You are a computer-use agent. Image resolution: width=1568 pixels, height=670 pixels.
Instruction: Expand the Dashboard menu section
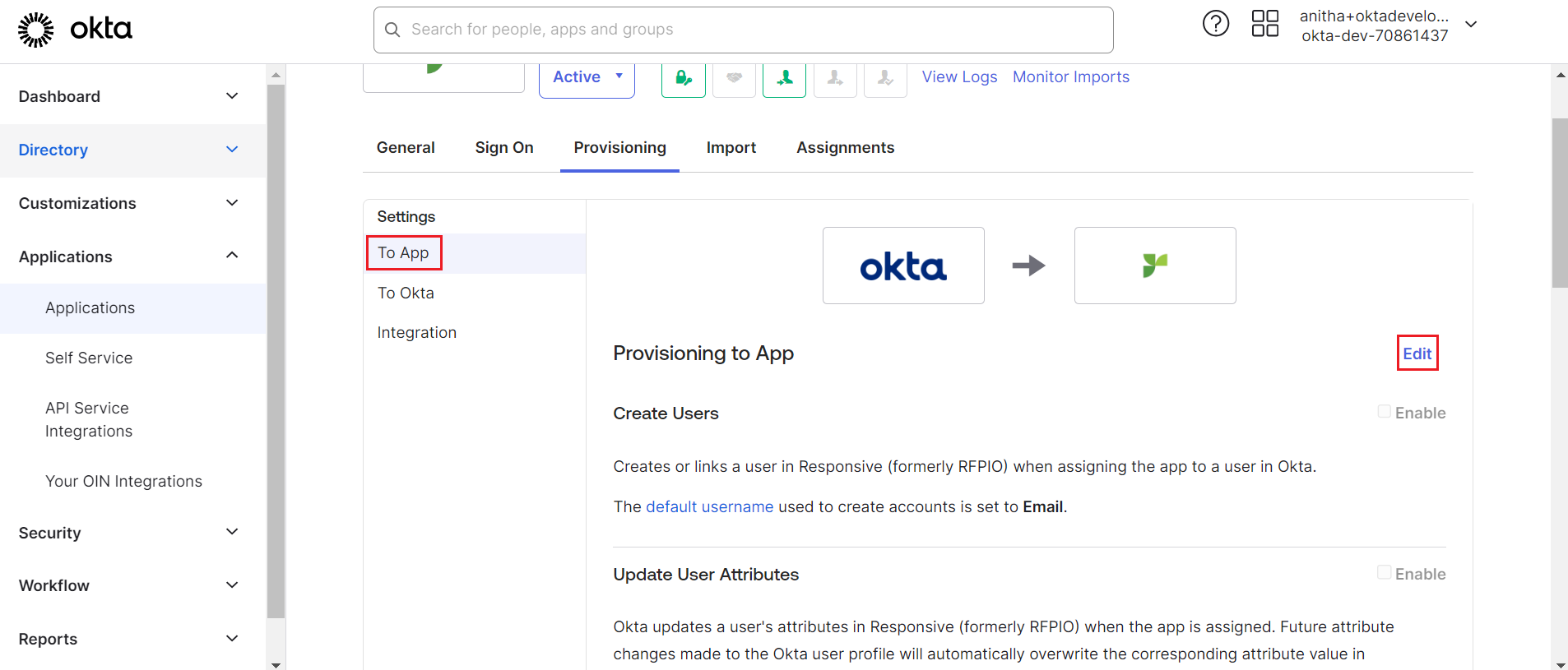pos(133,96)
